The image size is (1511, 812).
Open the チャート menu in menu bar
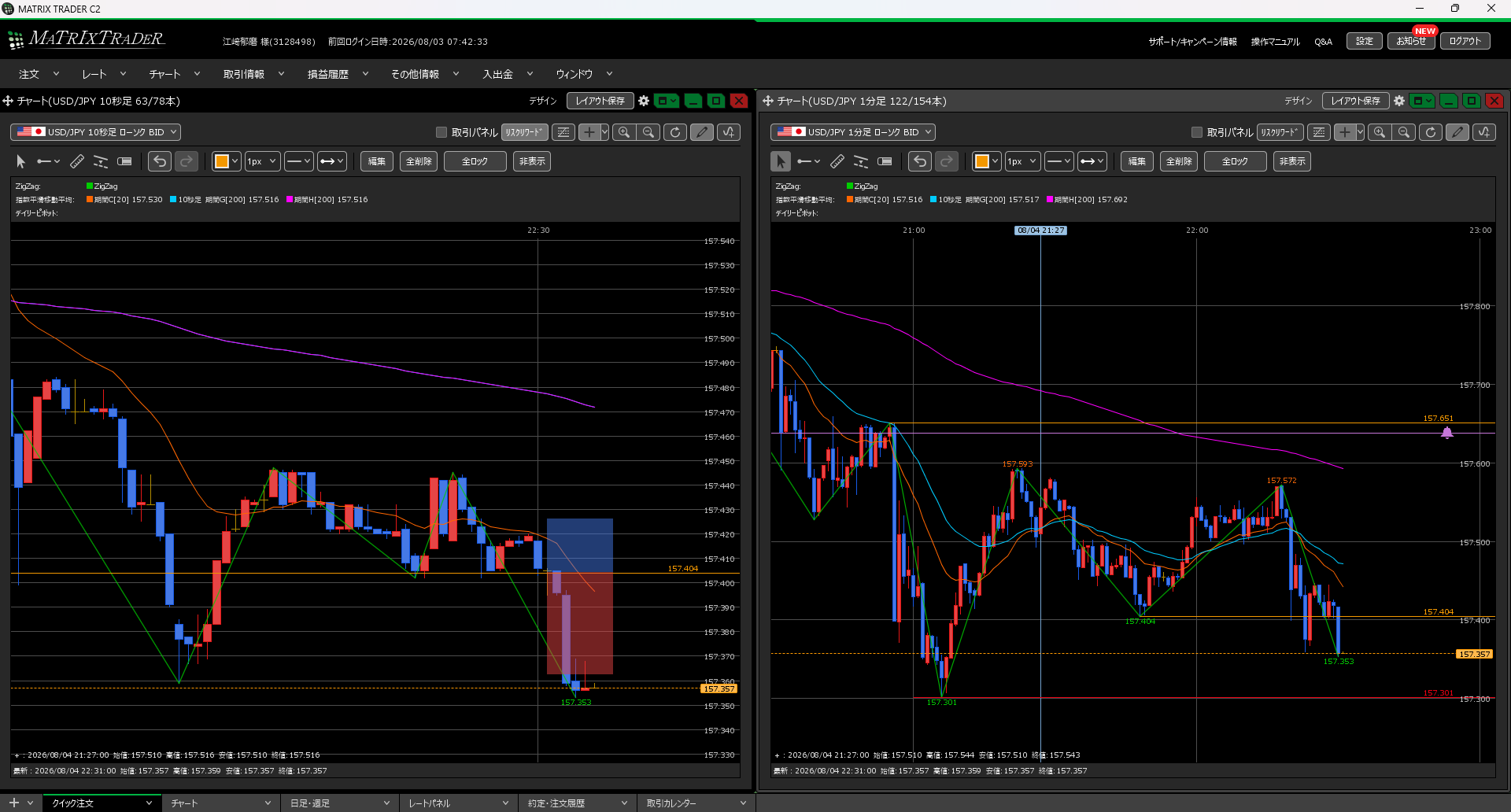[174, 74]
